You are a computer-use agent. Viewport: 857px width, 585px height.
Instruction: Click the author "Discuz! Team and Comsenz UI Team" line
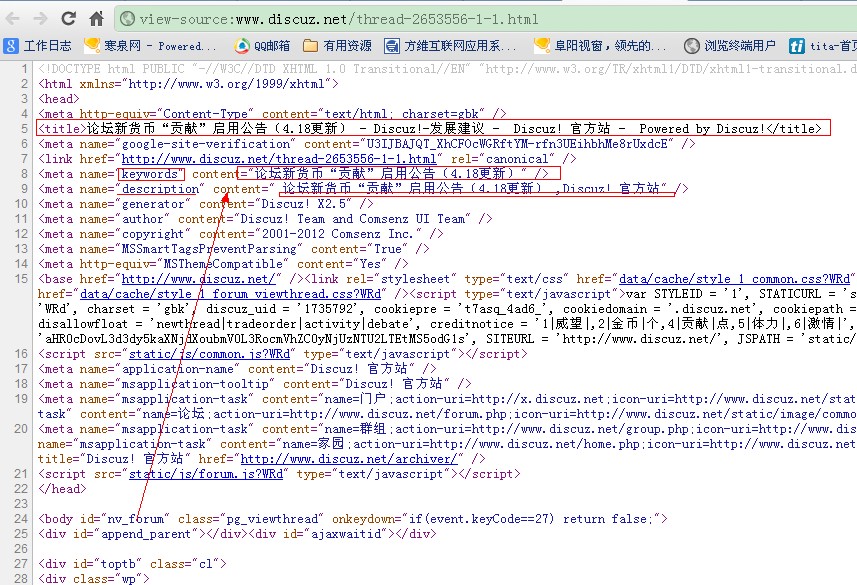pyautogui.click(x=265, y=219)
